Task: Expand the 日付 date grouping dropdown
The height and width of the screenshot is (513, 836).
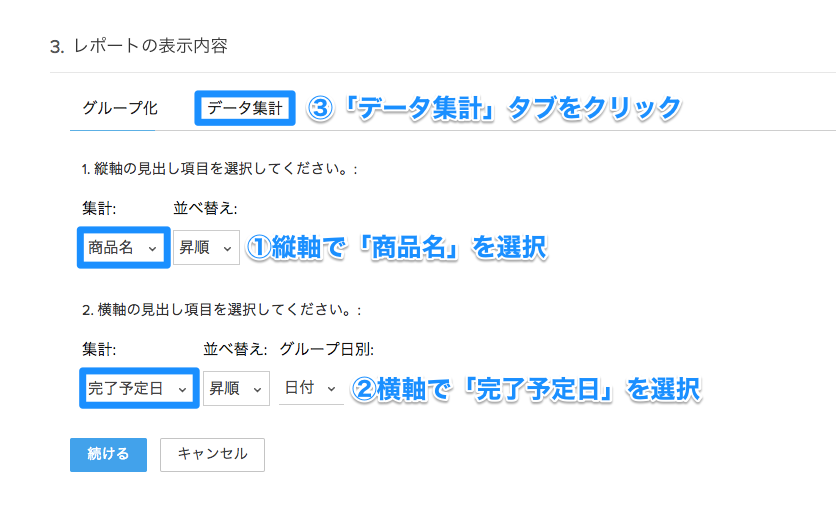Action: tap(310, 388)
